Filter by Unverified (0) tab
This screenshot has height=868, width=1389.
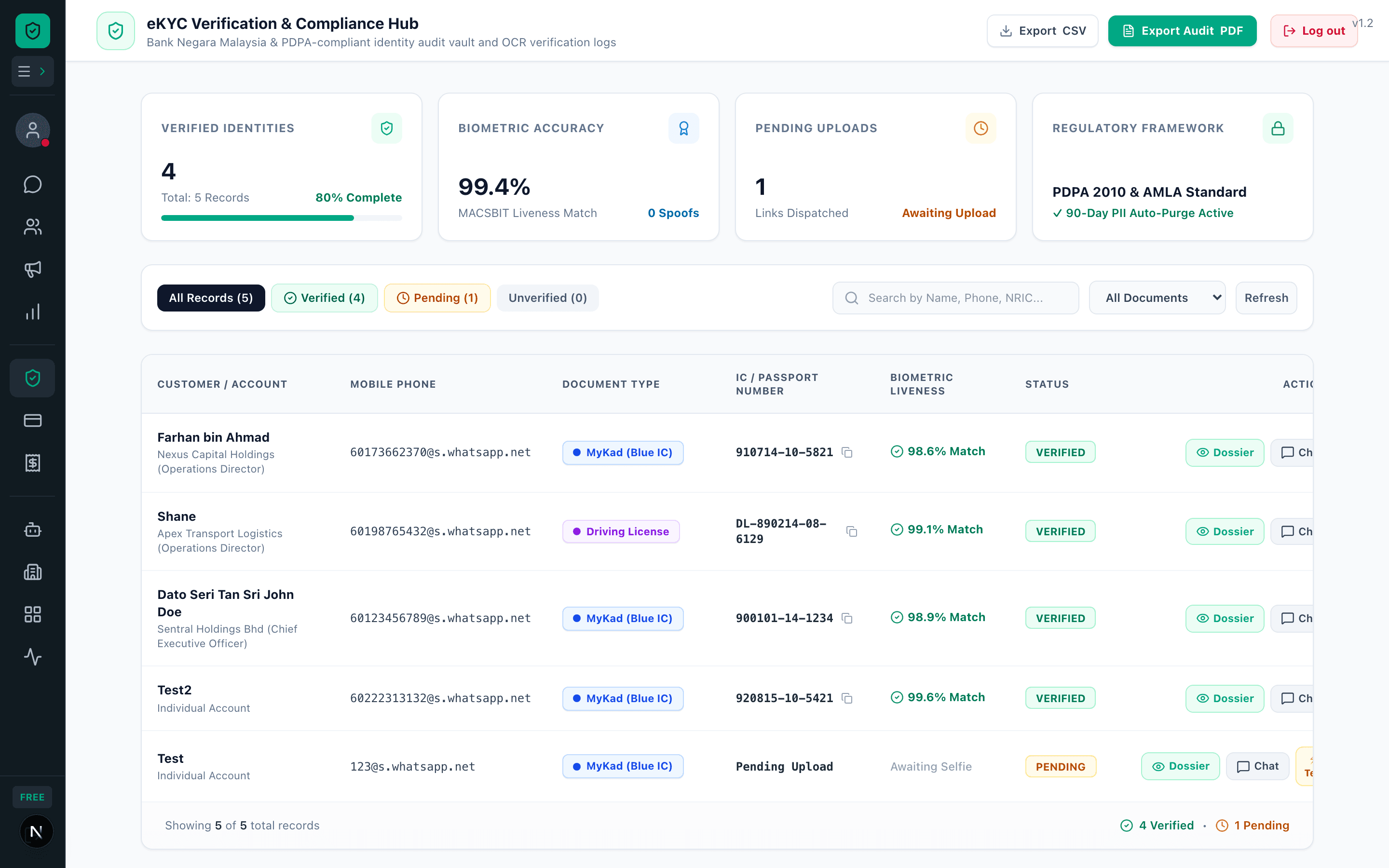pyautogui.click(x=547, y=298)
